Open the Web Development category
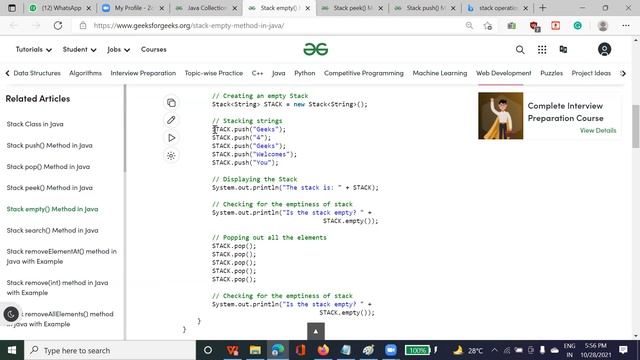The height and width of the screenshot is (360, 640). (x=504, y=73)
